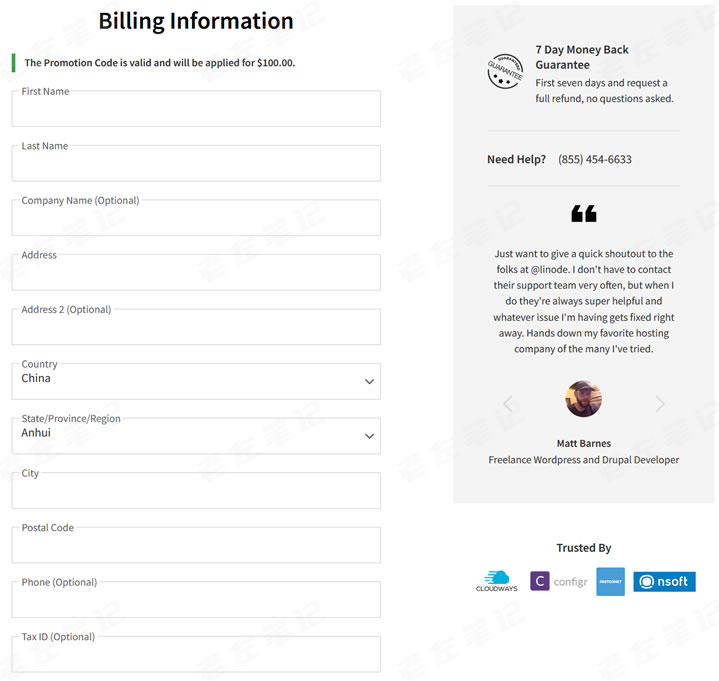Click Matt Barnes profile photo

(x=584, y=399)
